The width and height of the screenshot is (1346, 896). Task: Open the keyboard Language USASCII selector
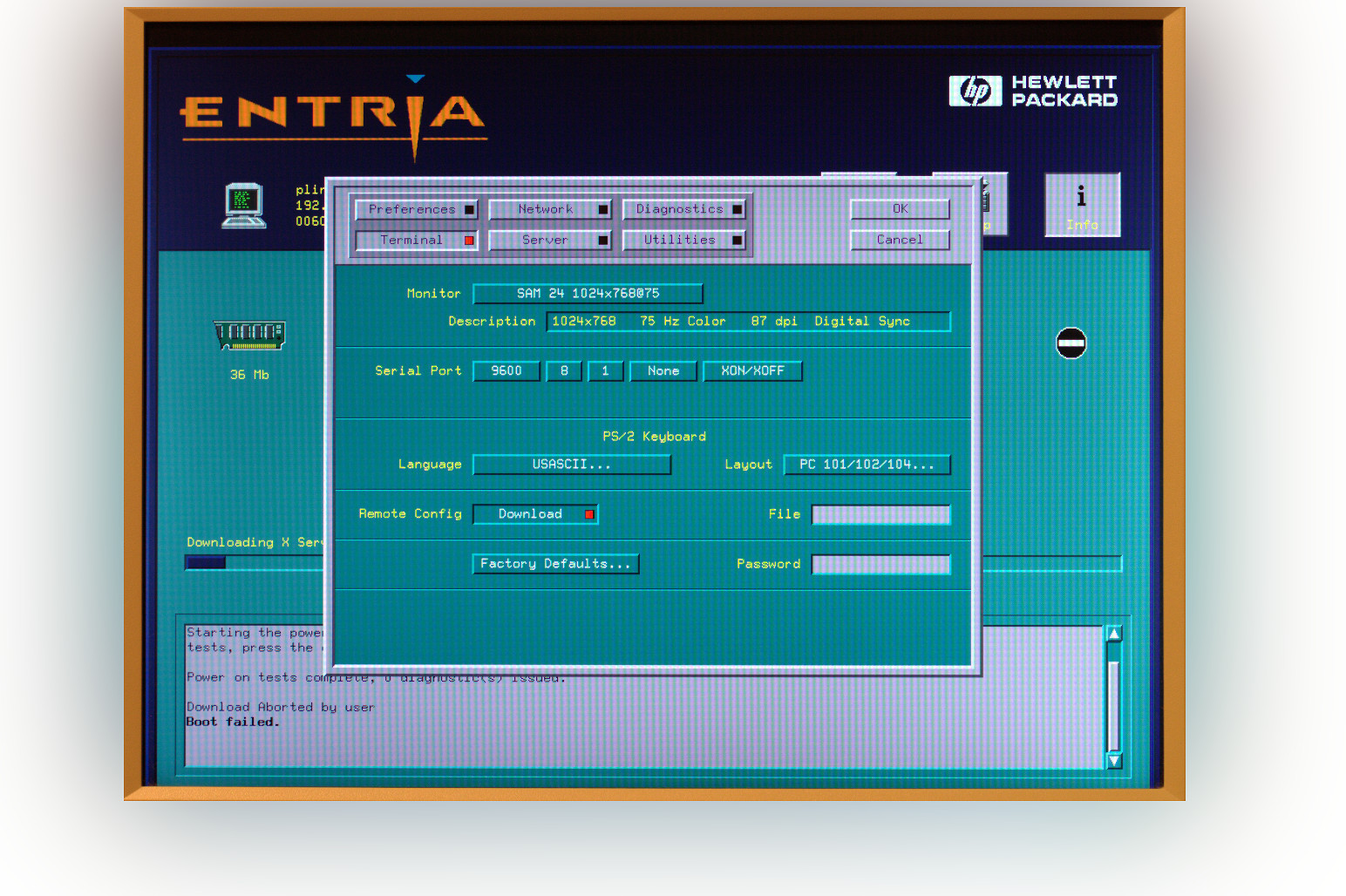point(571,465)
